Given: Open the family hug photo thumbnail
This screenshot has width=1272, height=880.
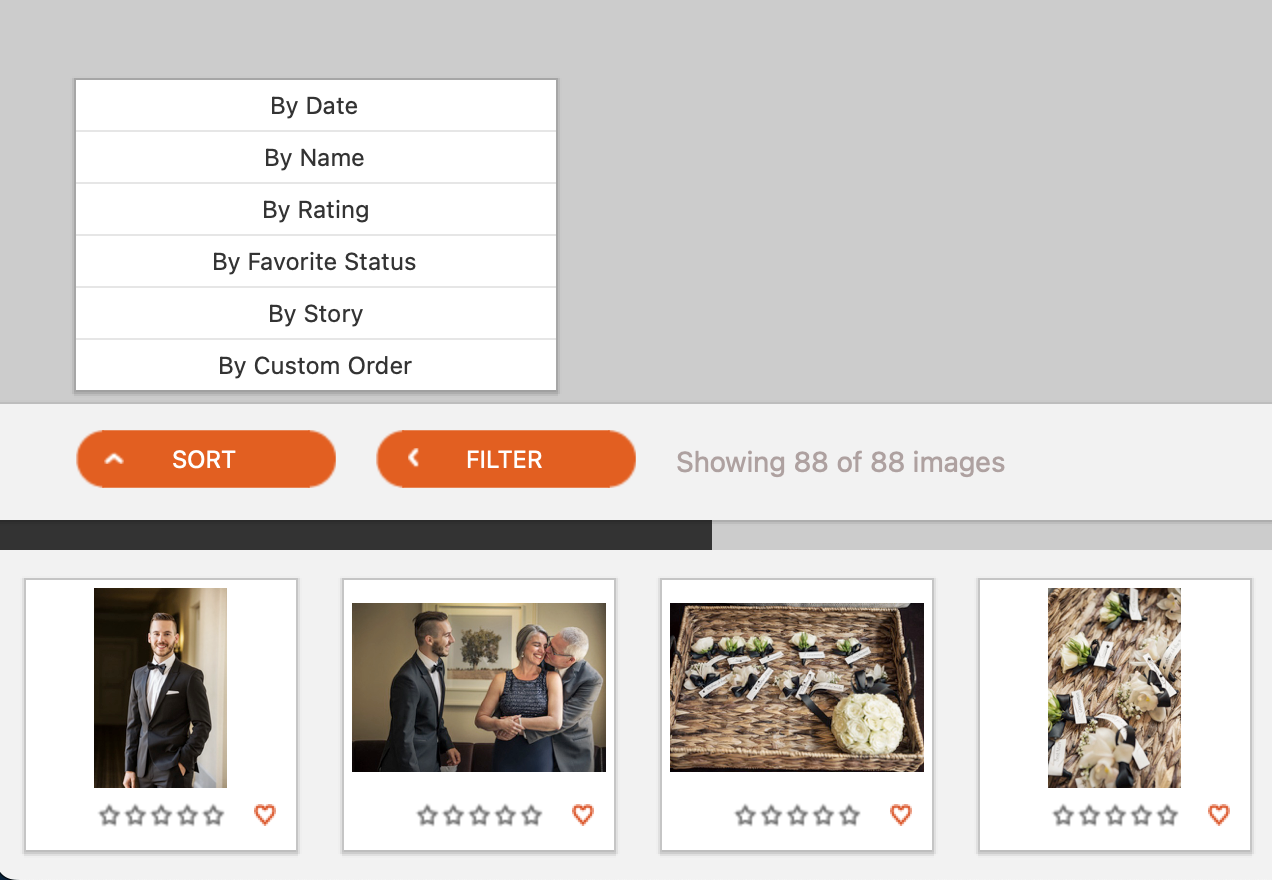Looking at the screenshot, I should coord(479,687).
